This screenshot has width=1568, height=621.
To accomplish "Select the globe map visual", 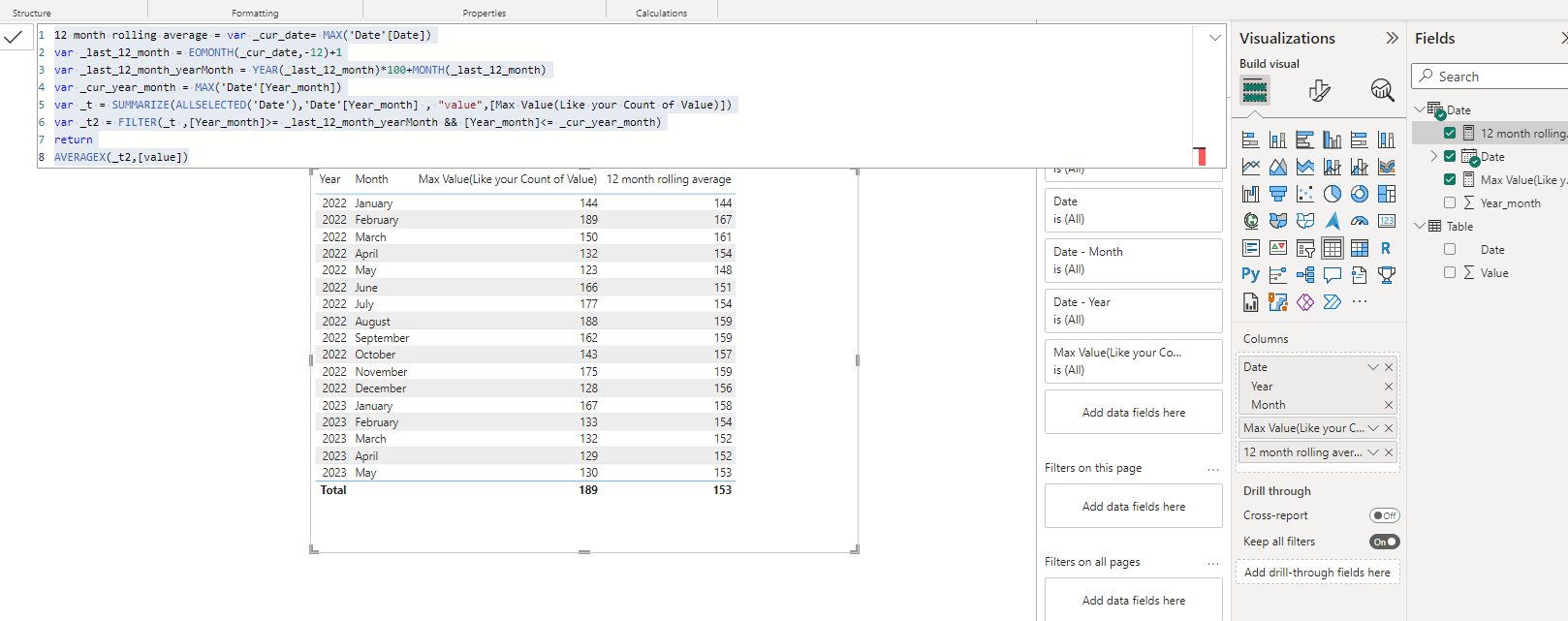I will [1251, 222].
